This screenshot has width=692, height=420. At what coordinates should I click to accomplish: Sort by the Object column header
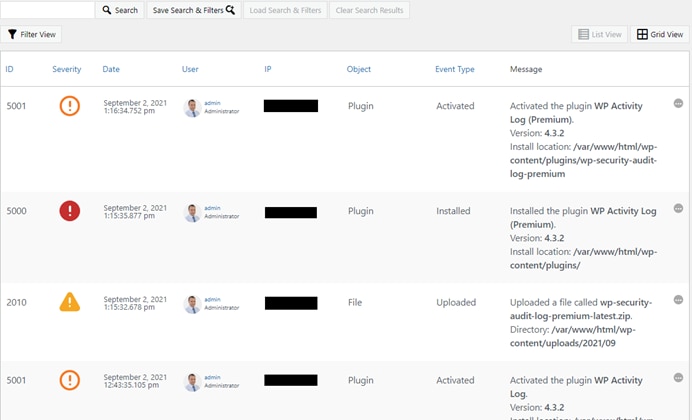pyautogui.click(x=358, y=69)
